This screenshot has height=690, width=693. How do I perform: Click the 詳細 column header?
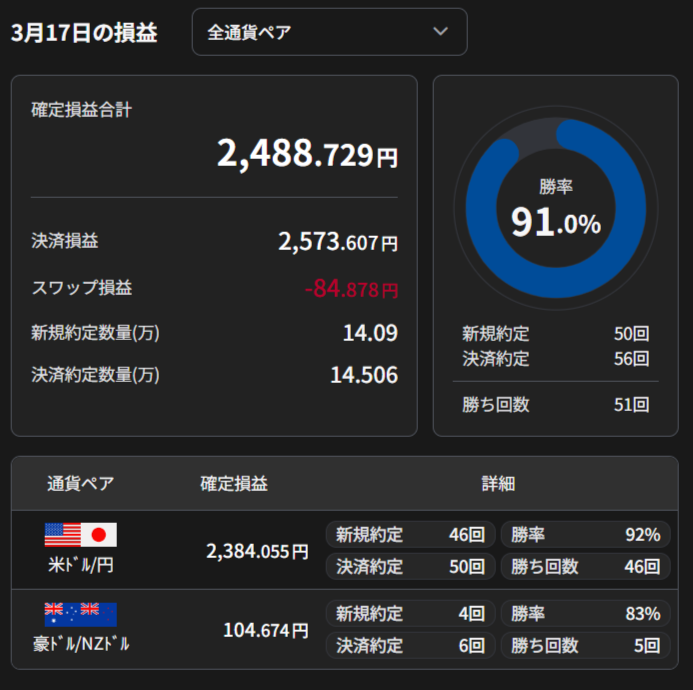[x=497, y=484]
